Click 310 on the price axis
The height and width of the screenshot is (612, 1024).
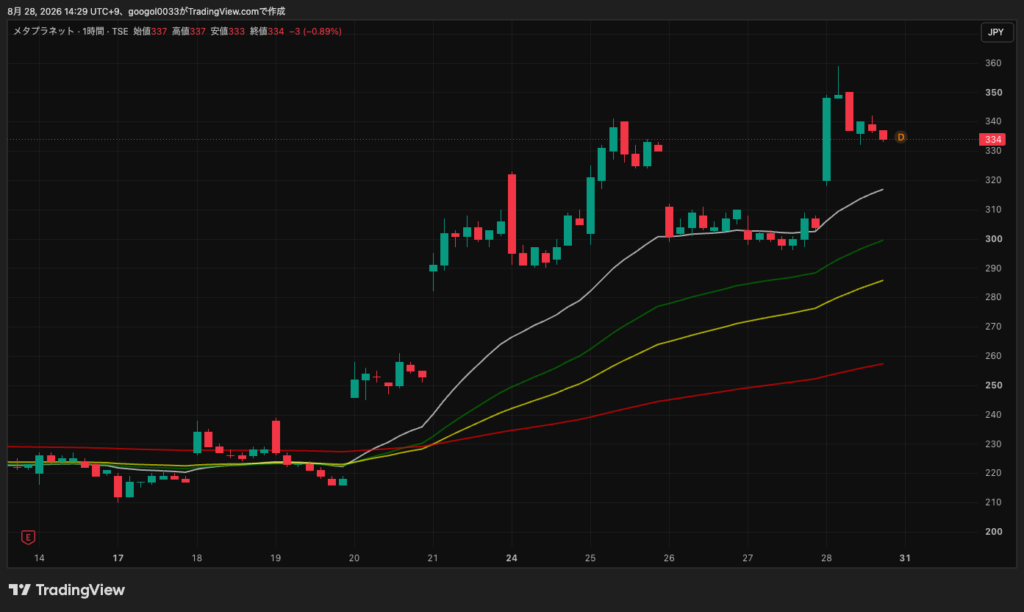pos(993,210)
